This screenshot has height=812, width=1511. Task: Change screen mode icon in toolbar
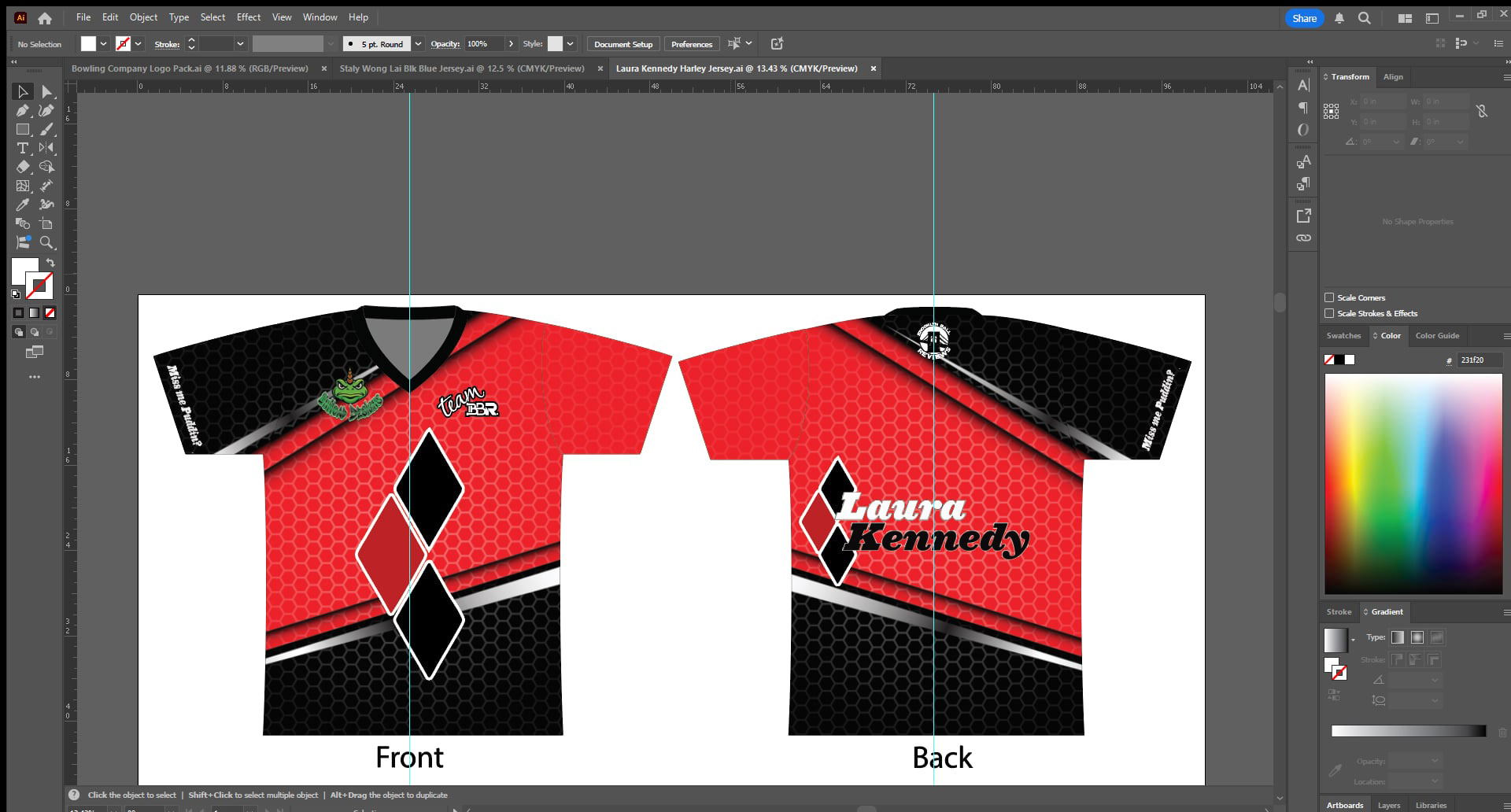pos(35,352)
